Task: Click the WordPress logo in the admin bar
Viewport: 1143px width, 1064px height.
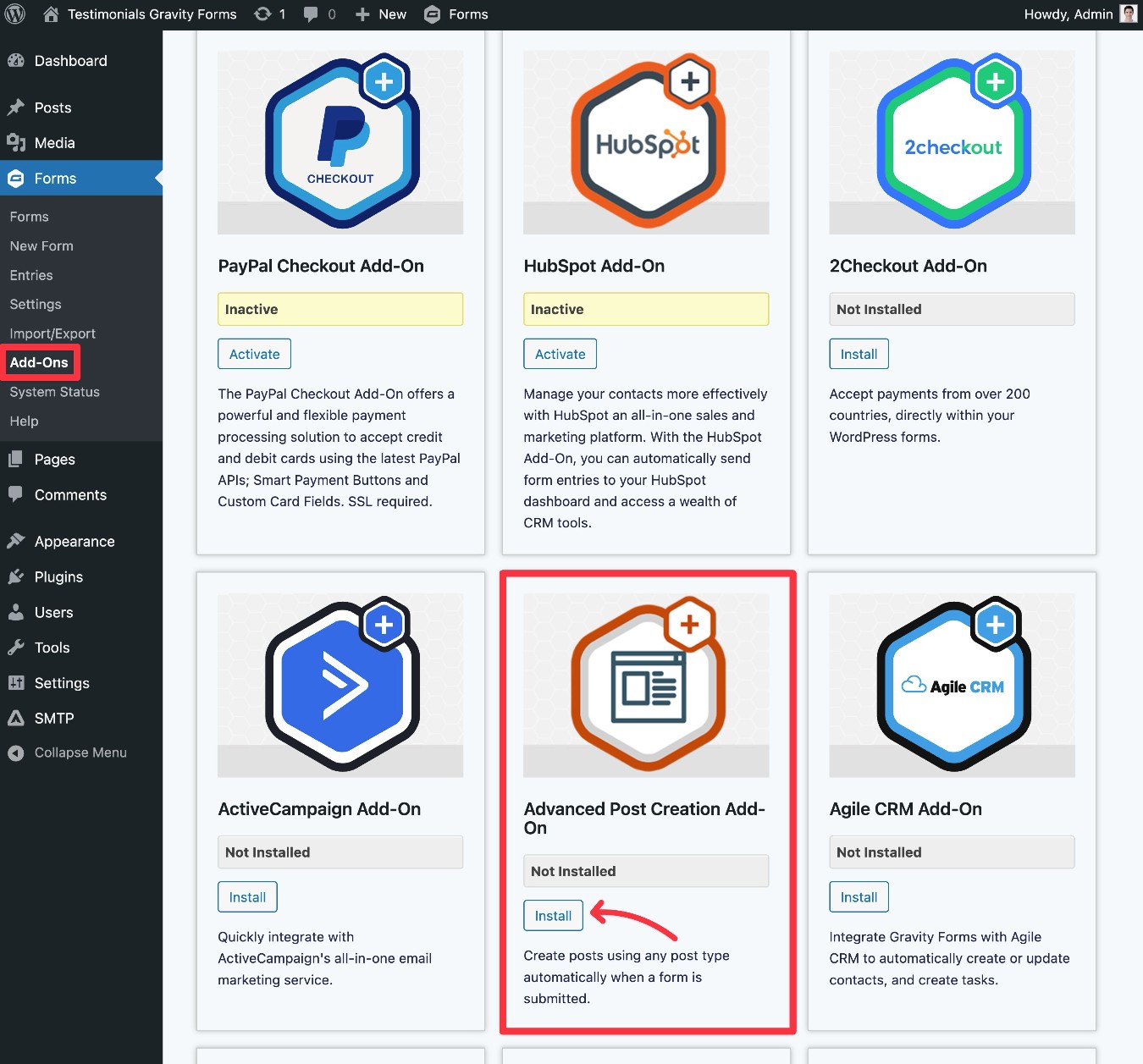Action: 14,14
